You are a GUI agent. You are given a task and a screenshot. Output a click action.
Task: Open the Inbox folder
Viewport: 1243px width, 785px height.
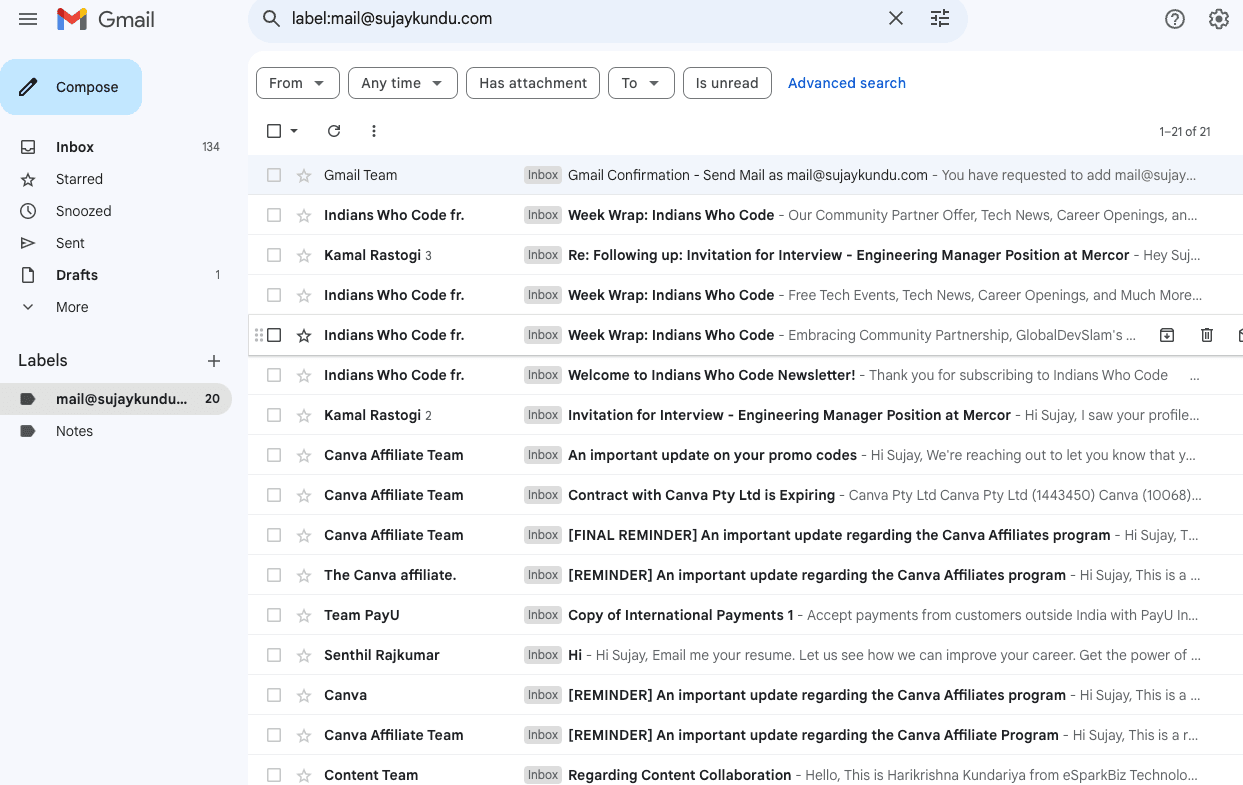(74, 147)
